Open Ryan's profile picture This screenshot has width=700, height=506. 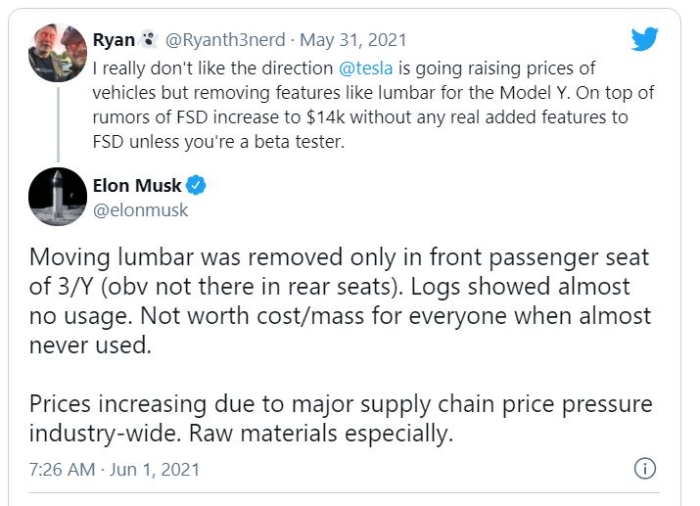(x=57, y=53)
